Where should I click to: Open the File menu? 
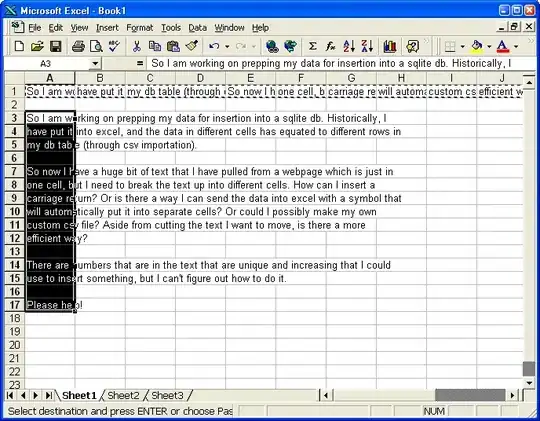click(x=34, y=28)
